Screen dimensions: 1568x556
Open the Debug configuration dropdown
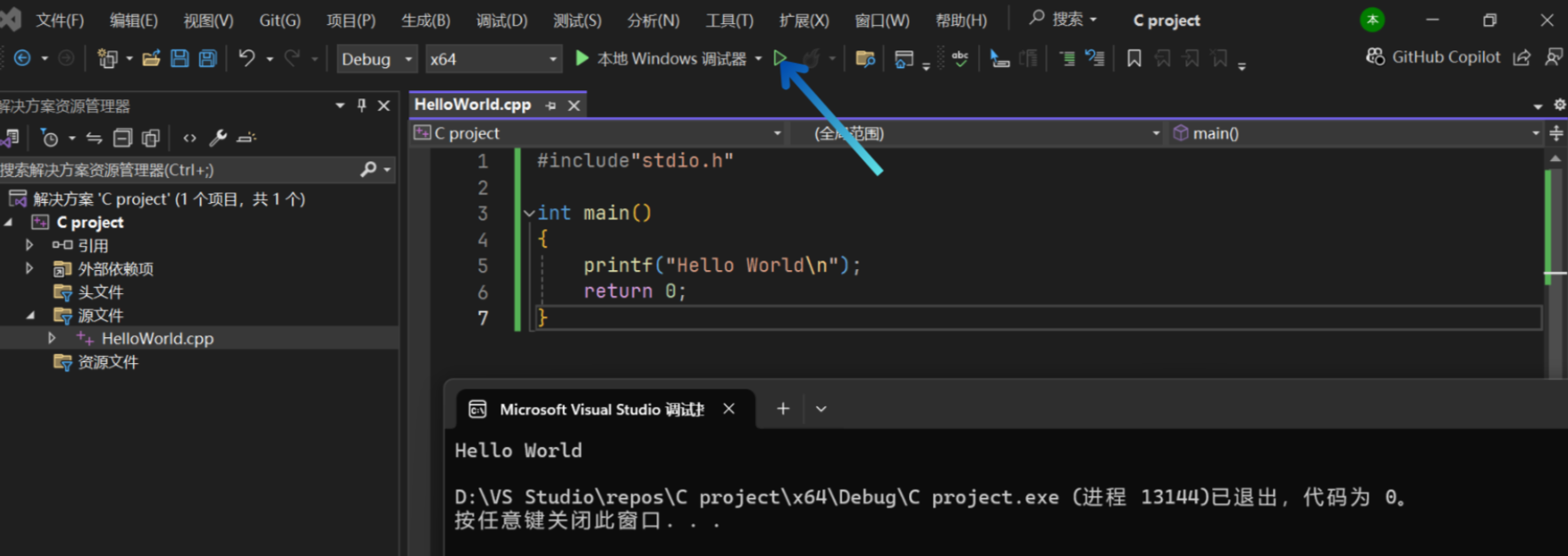click(x=376, y=59)
